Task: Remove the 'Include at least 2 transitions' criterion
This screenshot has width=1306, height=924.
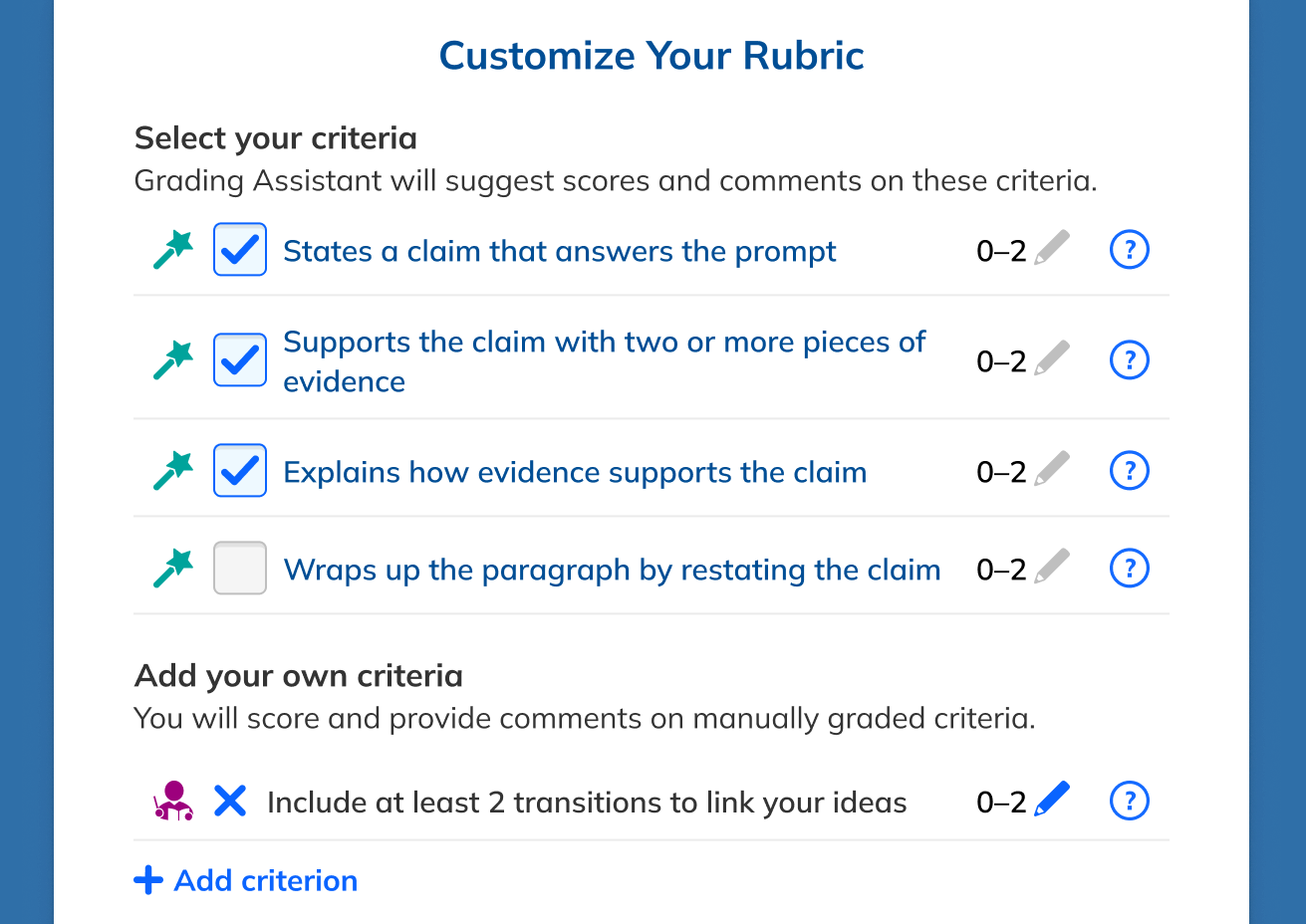Action: click(x=230, y=801)
